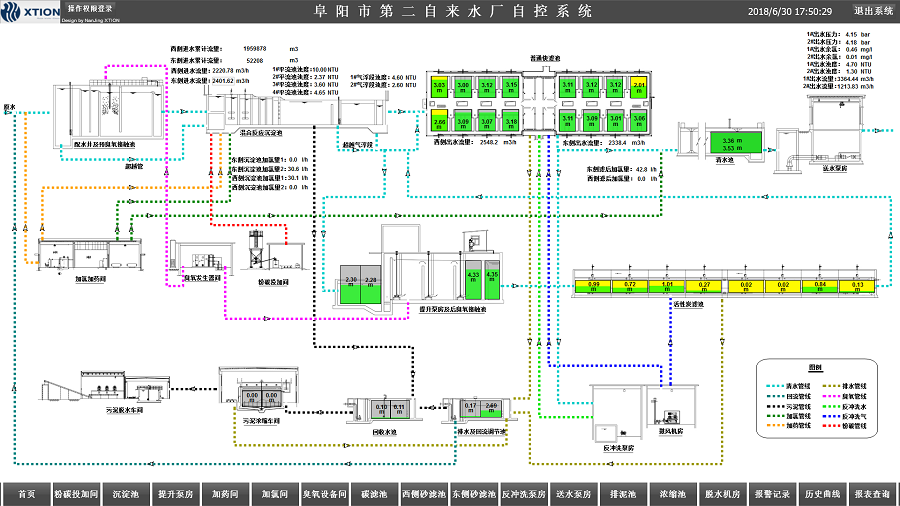Go to the 首页 home tab
900x506 pixels.
(x=27, y=494)
